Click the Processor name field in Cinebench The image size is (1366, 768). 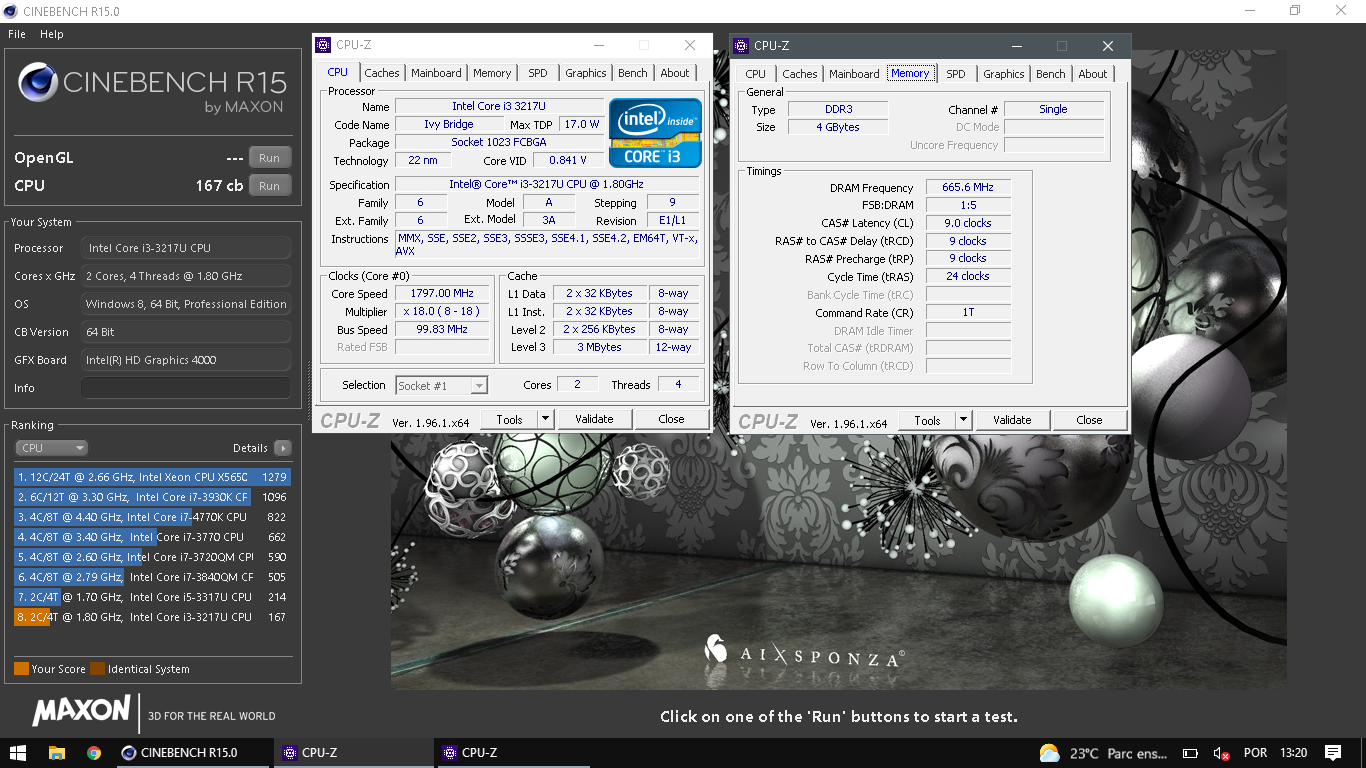tap(186, 248)
